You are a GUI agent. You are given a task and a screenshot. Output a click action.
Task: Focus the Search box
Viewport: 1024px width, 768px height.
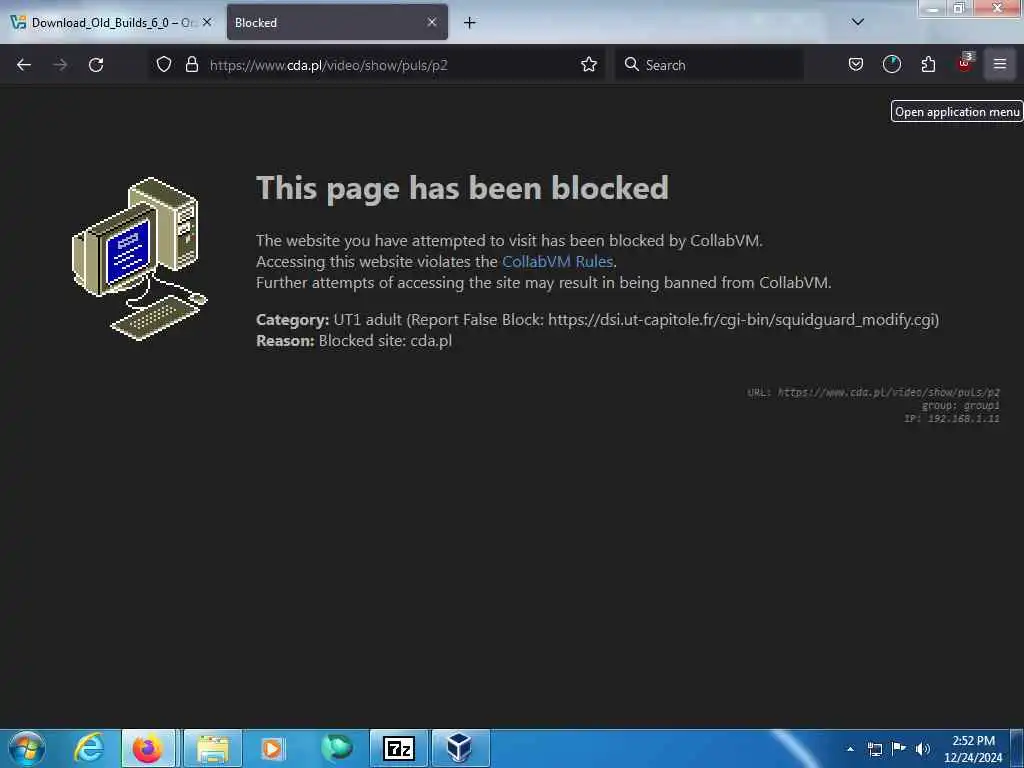click(x=709, y=65)
